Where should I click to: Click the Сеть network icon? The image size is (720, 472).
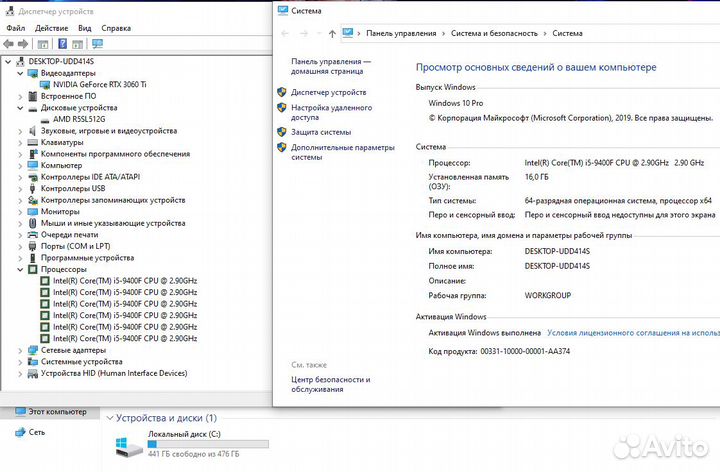click(20, 432)
